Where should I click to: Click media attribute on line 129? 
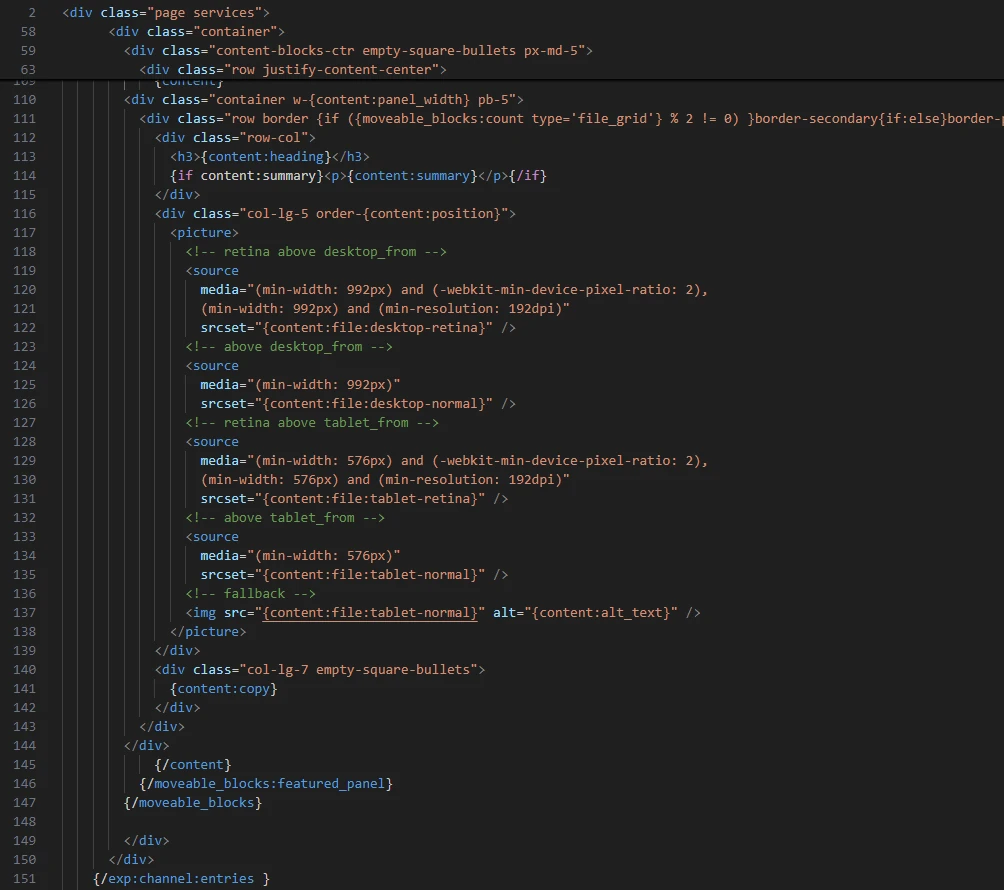(454, 460)
